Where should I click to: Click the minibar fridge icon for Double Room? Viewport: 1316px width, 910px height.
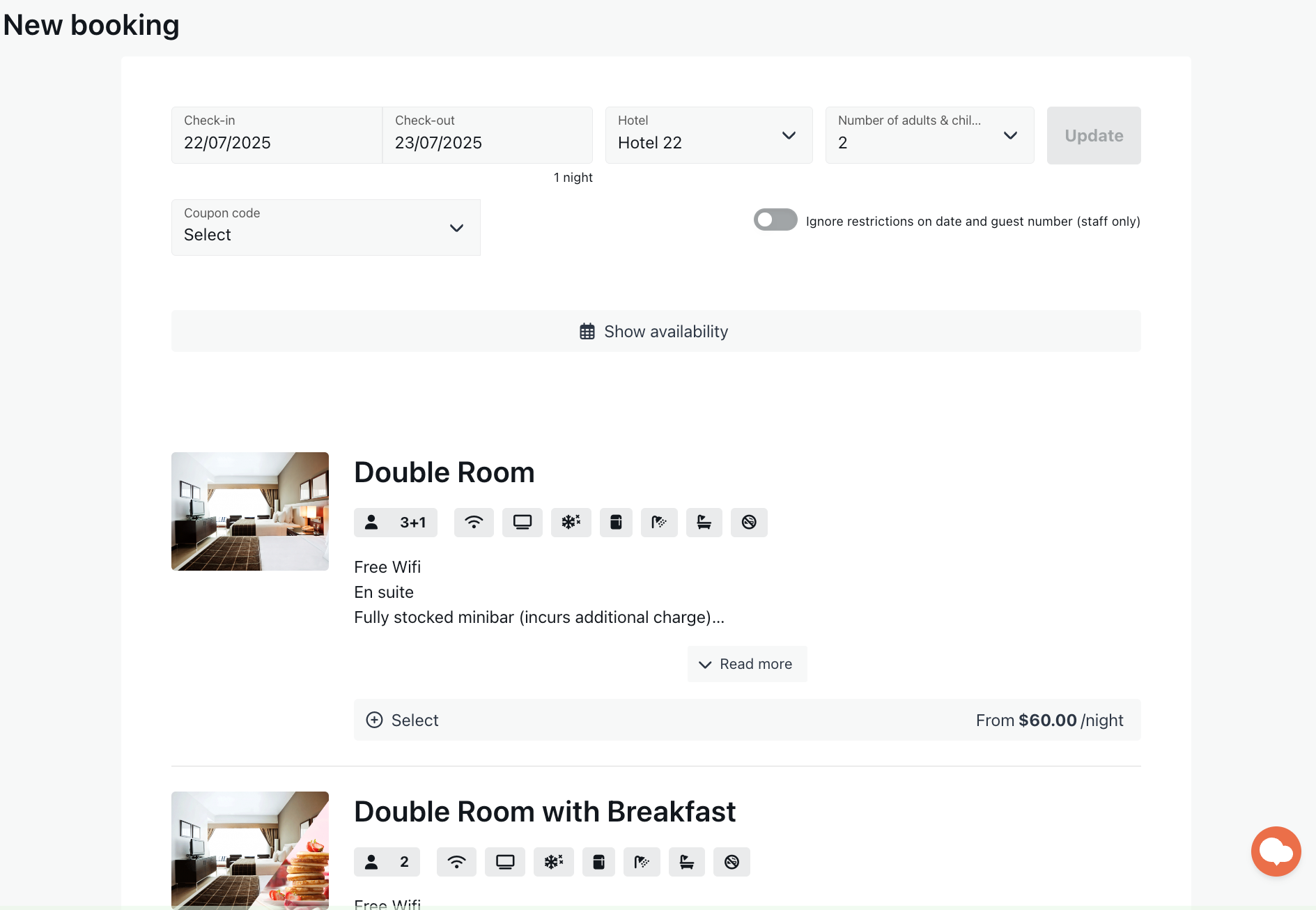tap(616, 523)
